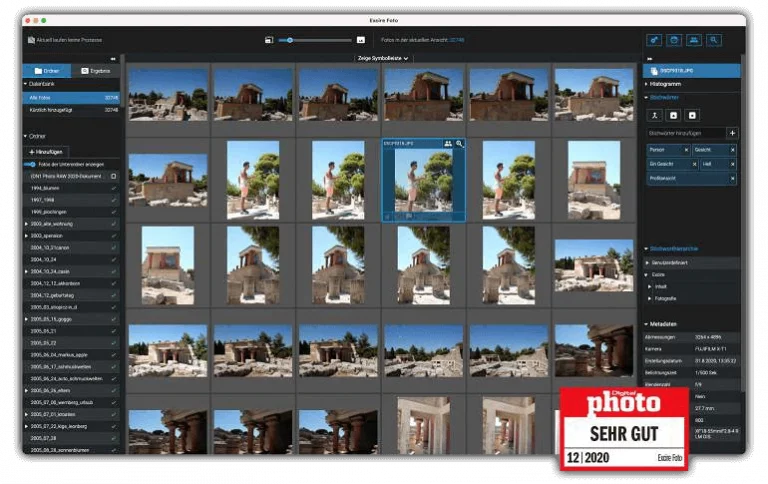Toggle checkbox for ON1 Photo RAW folder
Viewport: 768px width, 484px height.
tap(114, 176)
